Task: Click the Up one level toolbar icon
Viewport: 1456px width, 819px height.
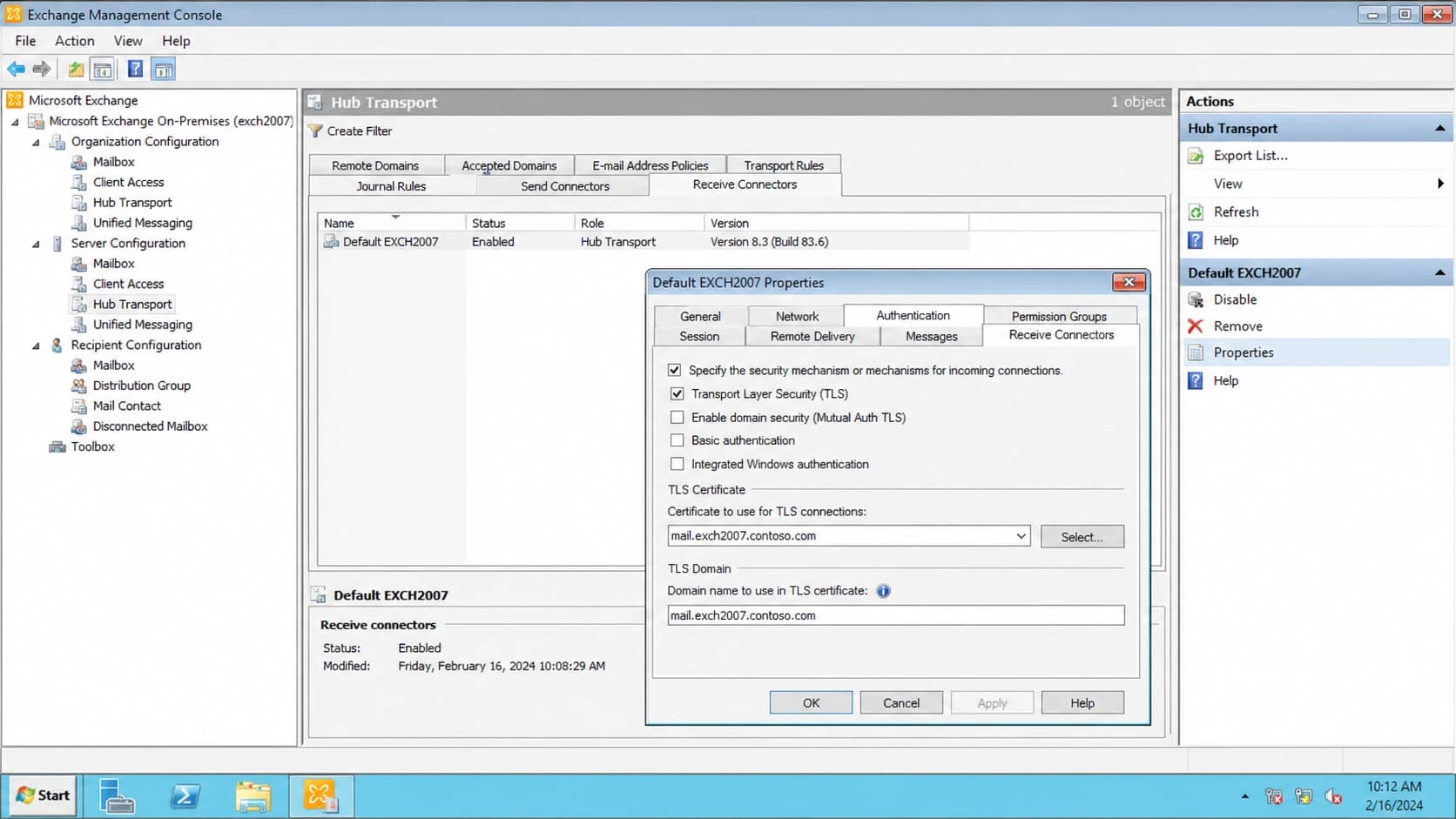Action: coord(76,69)
